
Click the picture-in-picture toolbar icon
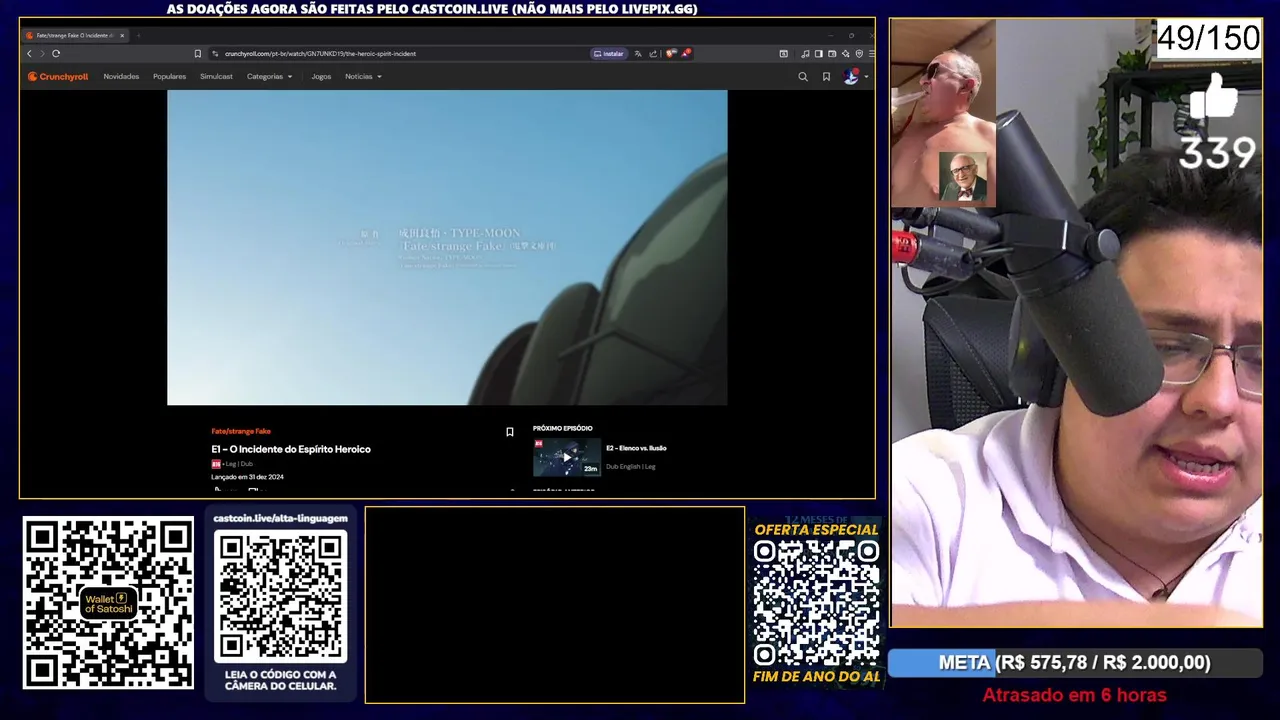pyautogui.click(x=783, y=54)
